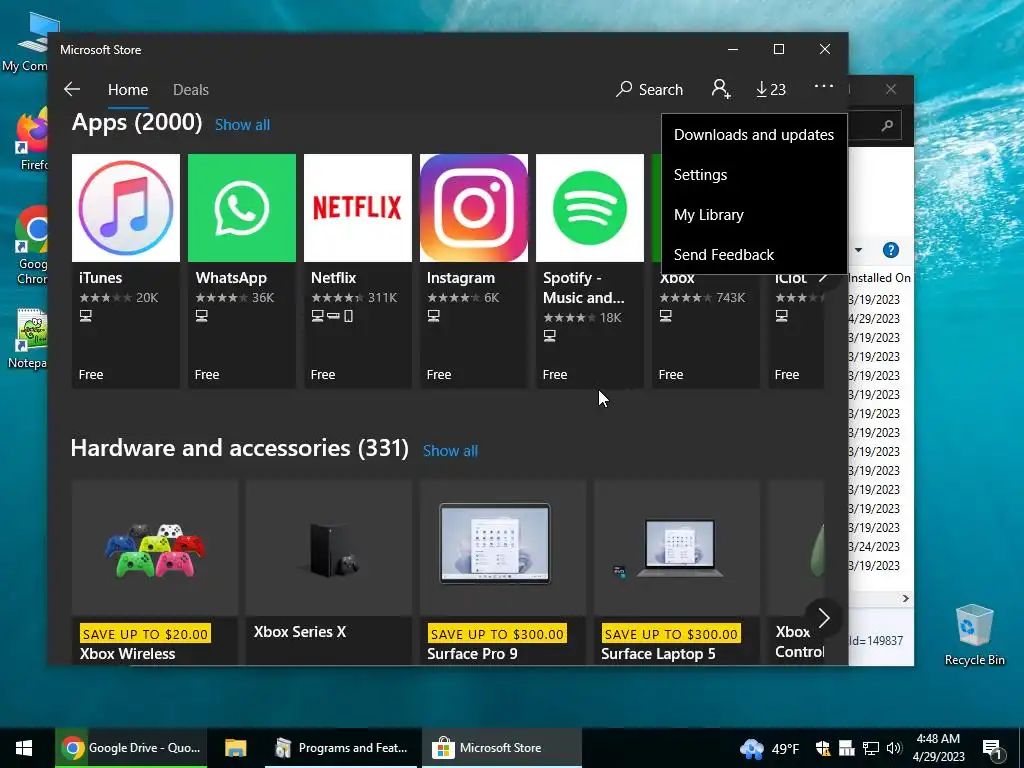
Task: Open the Netflix app icon
Action: click(x=358, y=208)
